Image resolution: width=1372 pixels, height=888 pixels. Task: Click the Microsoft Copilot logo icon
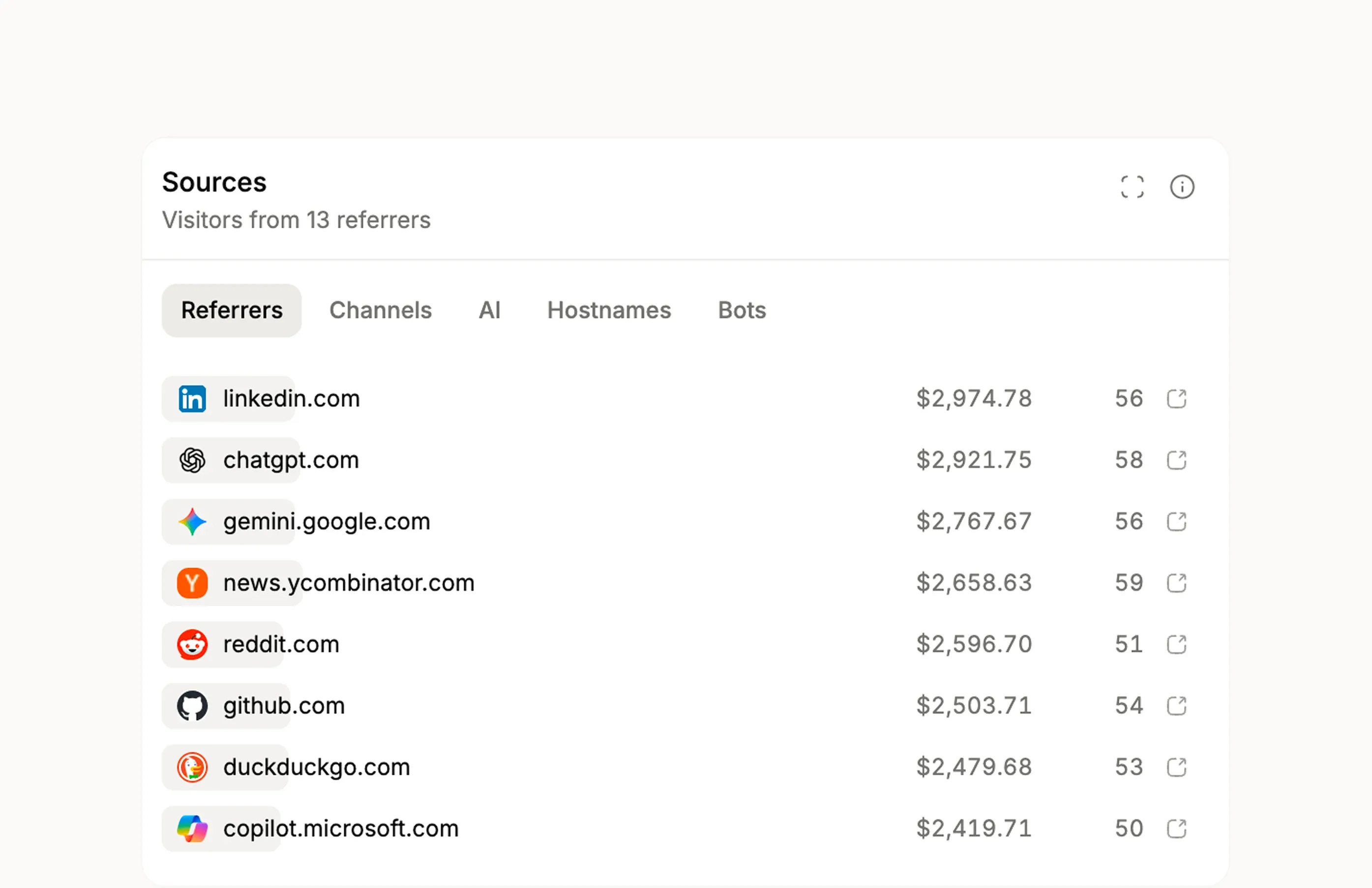(x=192, y=828)
